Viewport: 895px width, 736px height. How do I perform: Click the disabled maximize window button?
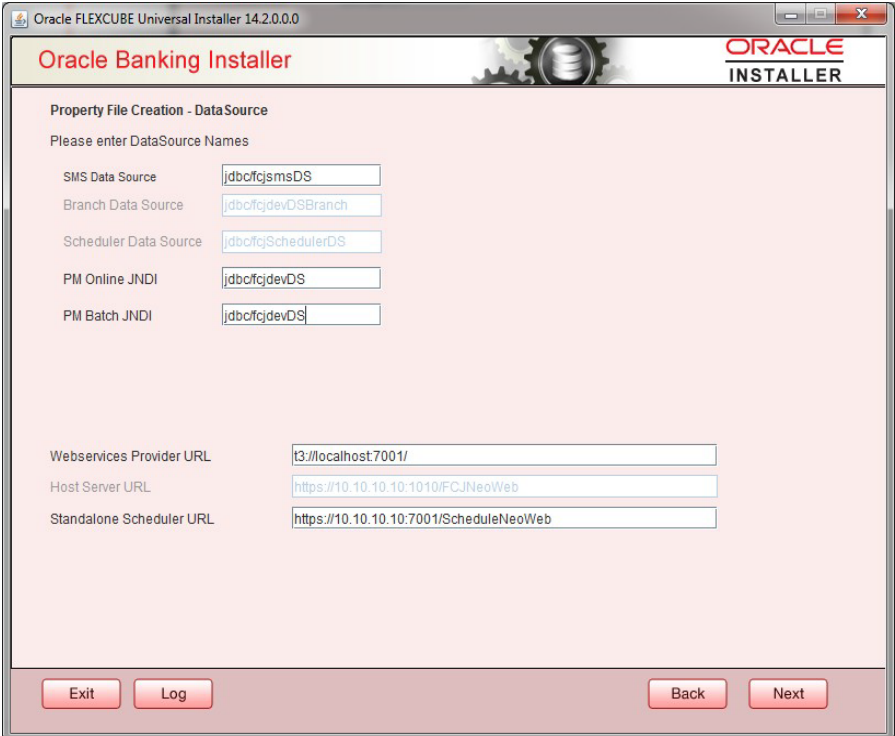tap(820, 14)
